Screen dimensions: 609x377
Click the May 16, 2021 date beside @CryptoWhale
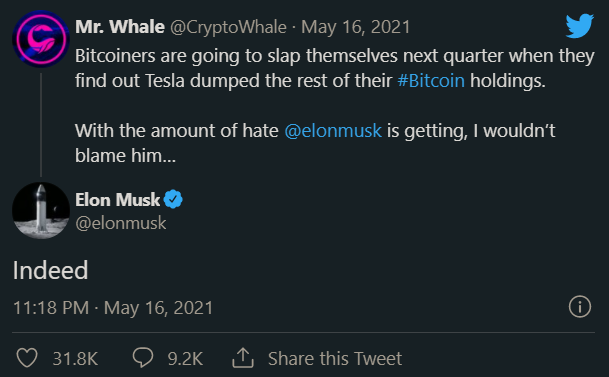coord(356,27)
